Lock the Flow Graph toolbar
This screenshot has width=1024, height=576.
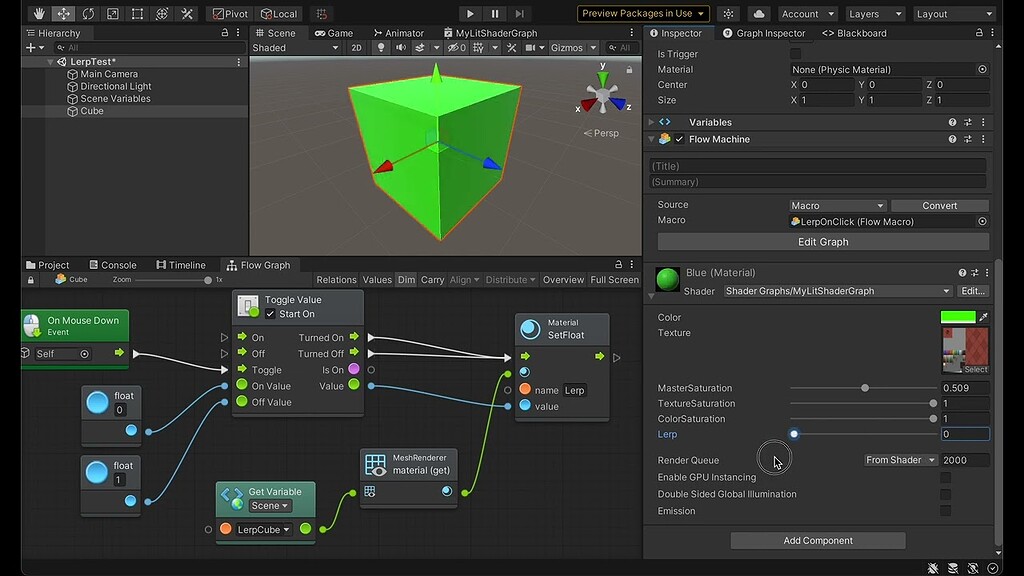pyautogui.click(x=31, y=280)
